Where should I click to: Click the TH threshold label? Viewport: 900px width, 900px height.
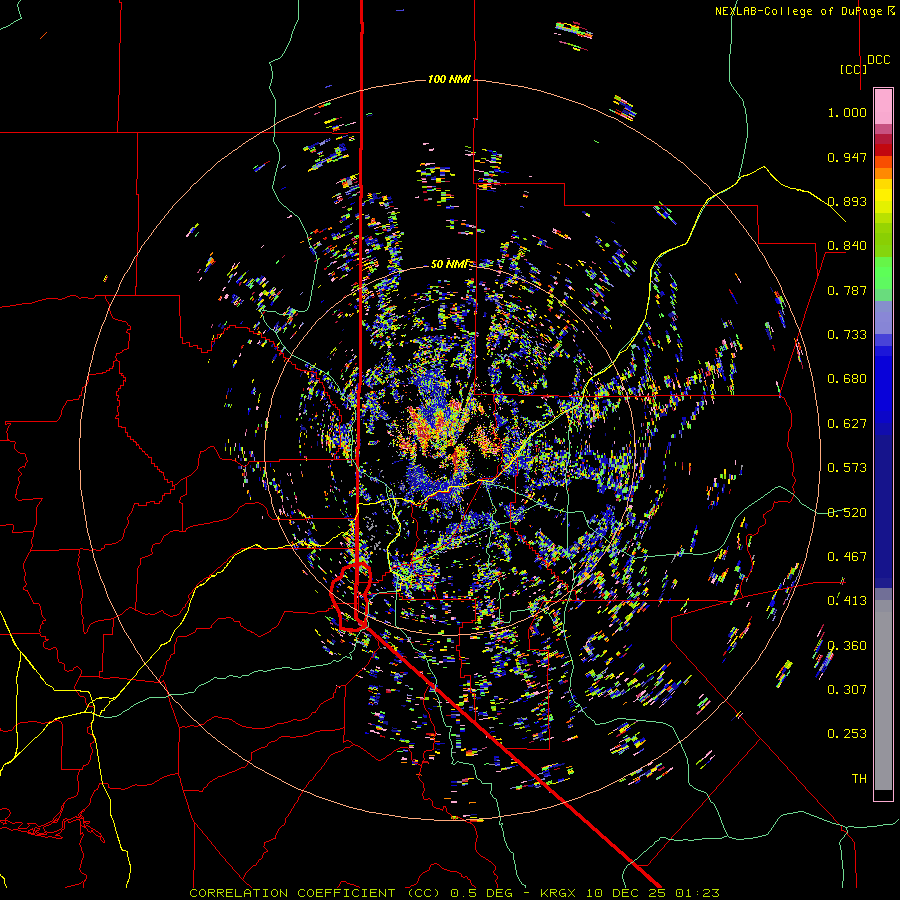859,779
